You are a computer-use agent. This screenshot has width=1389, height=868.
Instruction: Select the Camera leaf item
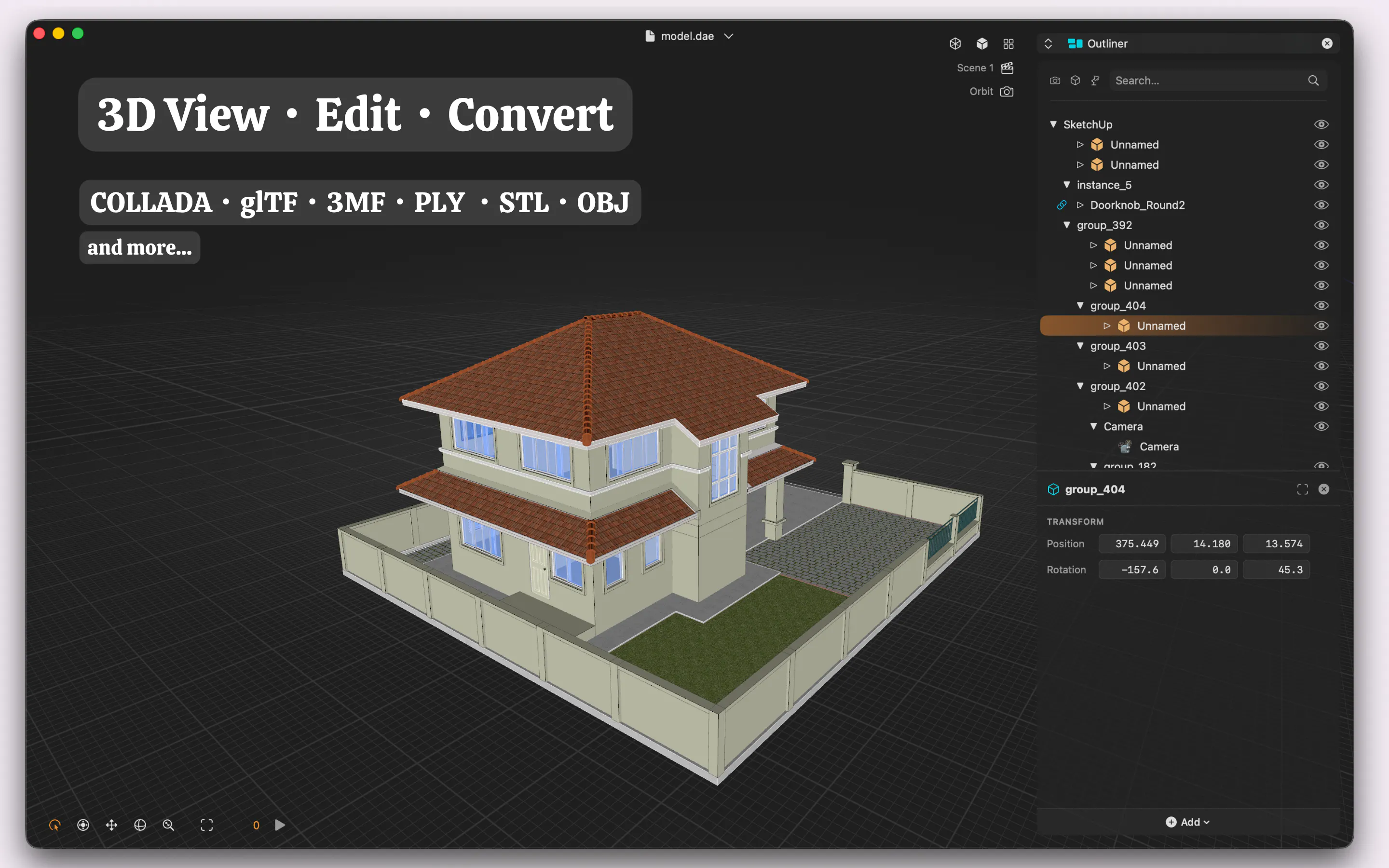click(x=1159, y=447)
